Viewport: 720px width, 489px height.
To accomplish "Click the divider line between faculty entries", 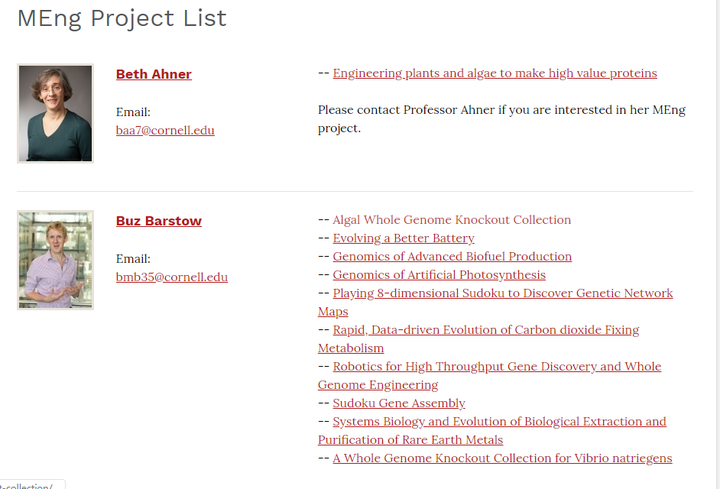I will [x=355, y=191].
